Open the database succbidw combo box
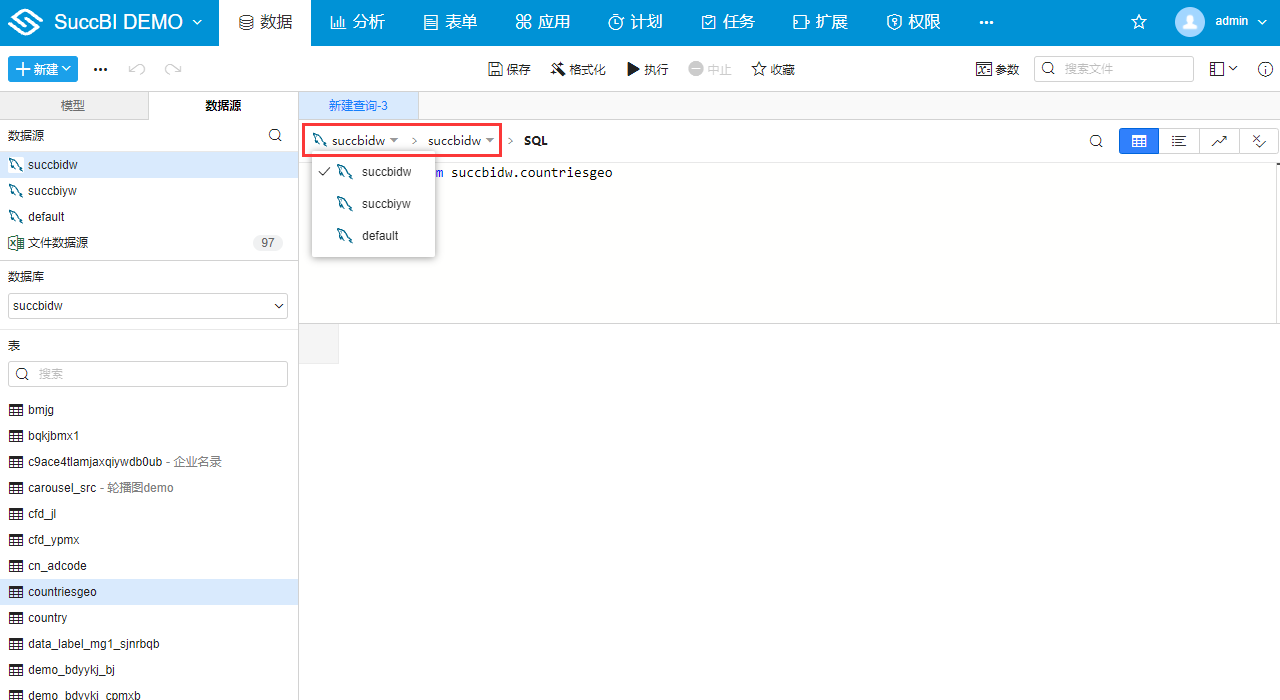Screen dimensions: 1280x700 point(148,306)
